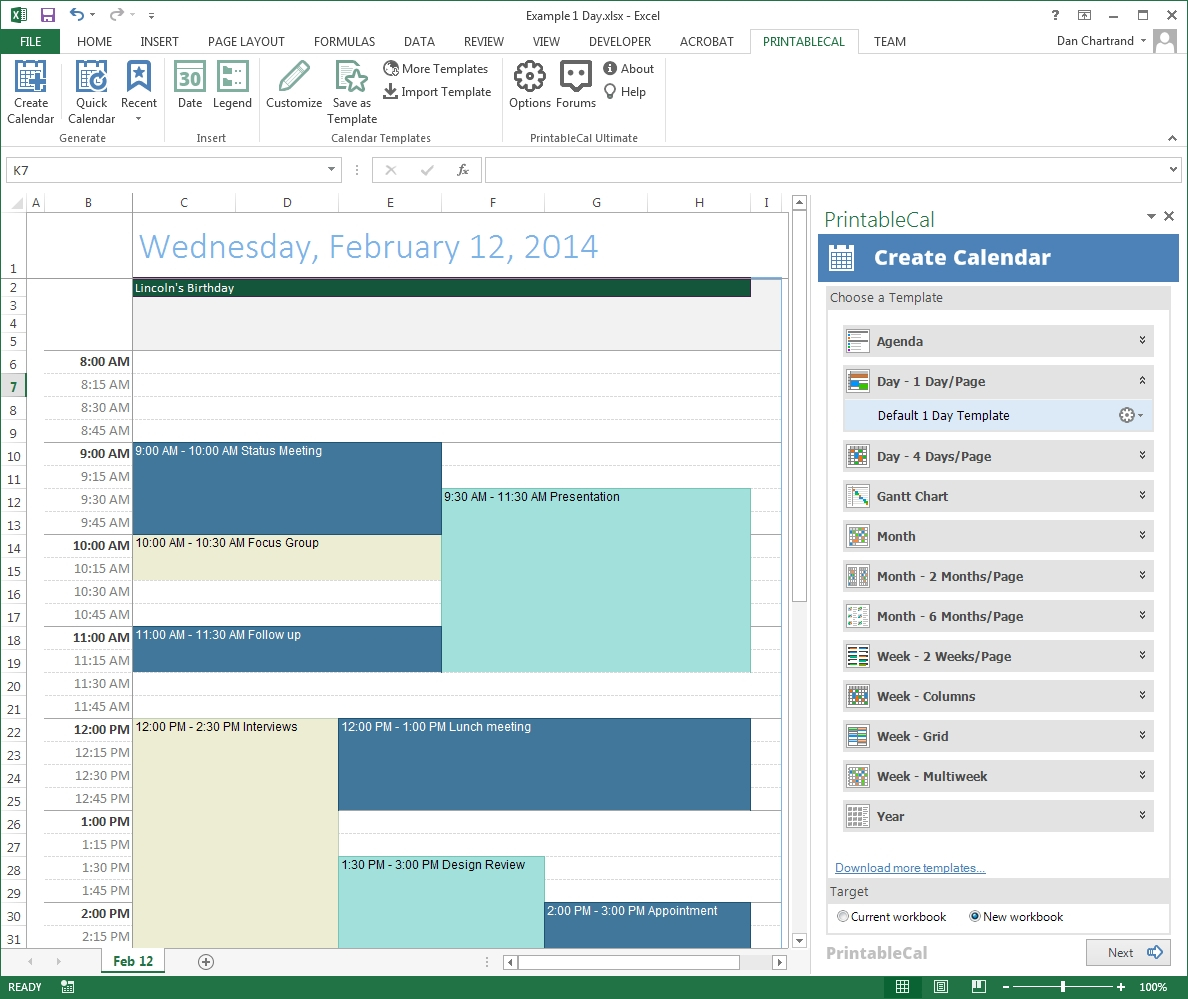This screenshot has width=1188, height=999.
Task: Open the Forums icon
Action: coord(576,85)
